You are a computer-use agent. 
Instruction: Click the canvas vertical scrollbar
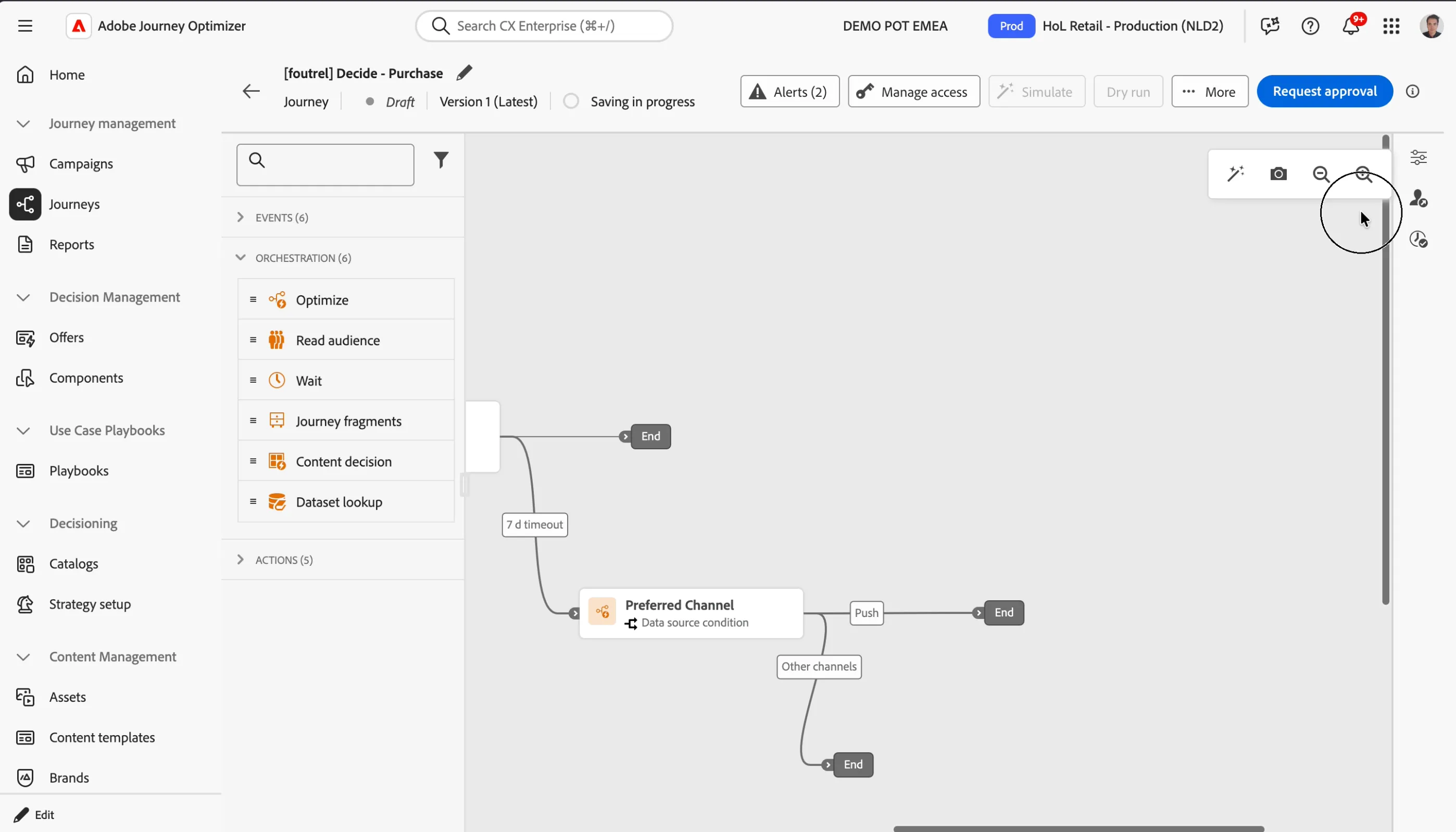click(x=1385, y=370)
